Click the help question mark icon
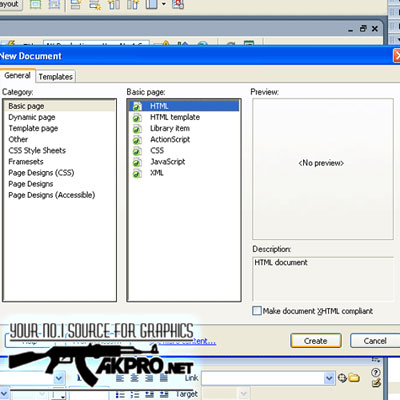 (376, 372)
